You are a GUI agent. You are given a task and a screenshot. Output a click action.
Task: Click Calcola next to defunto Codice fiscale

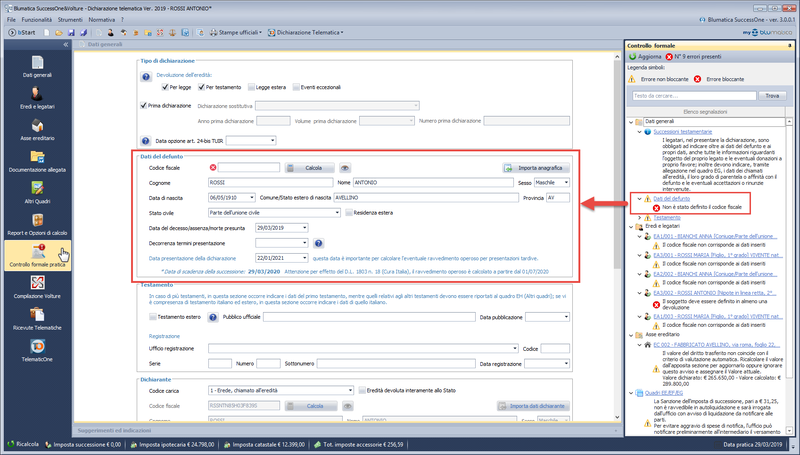coord(309,168)
